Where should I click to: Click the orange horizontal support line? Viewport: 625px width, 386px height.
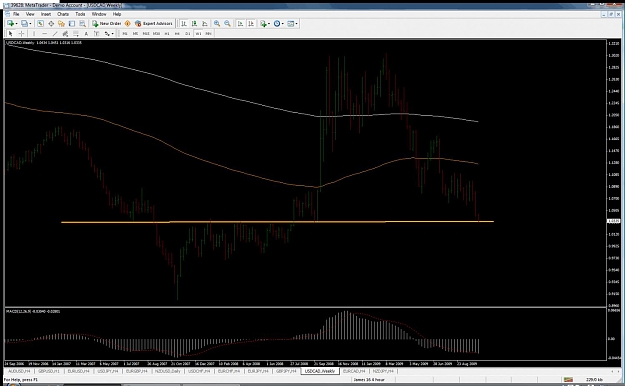277,222
